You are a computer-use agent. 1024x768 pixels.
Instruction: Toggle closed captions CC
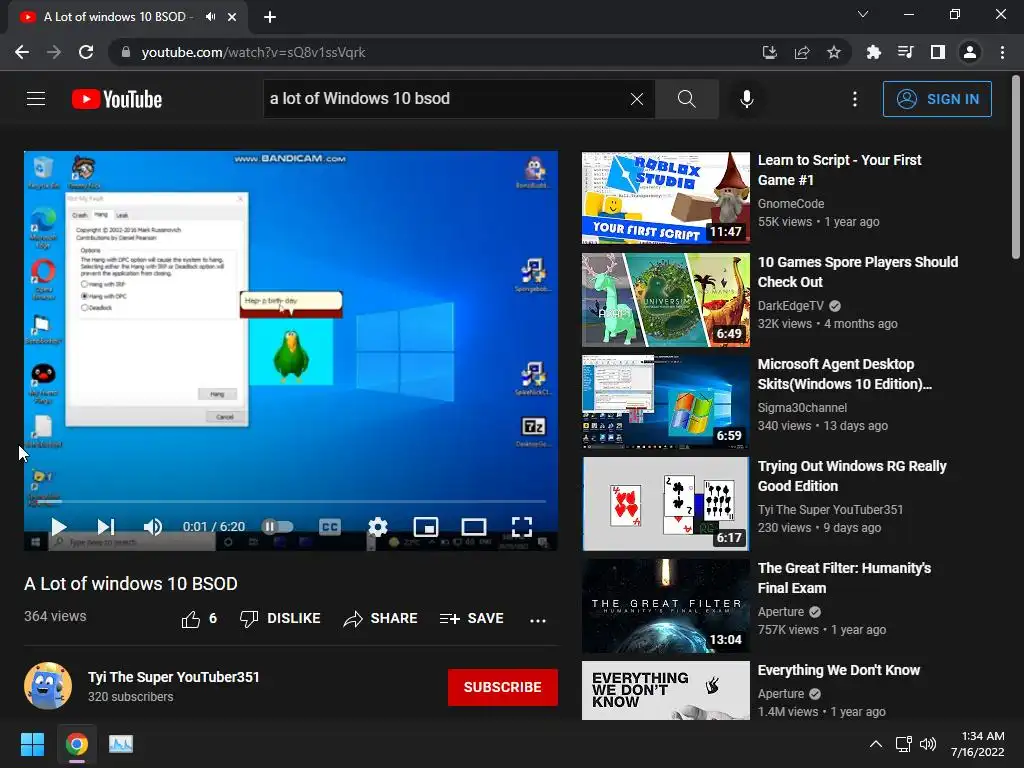330,526
